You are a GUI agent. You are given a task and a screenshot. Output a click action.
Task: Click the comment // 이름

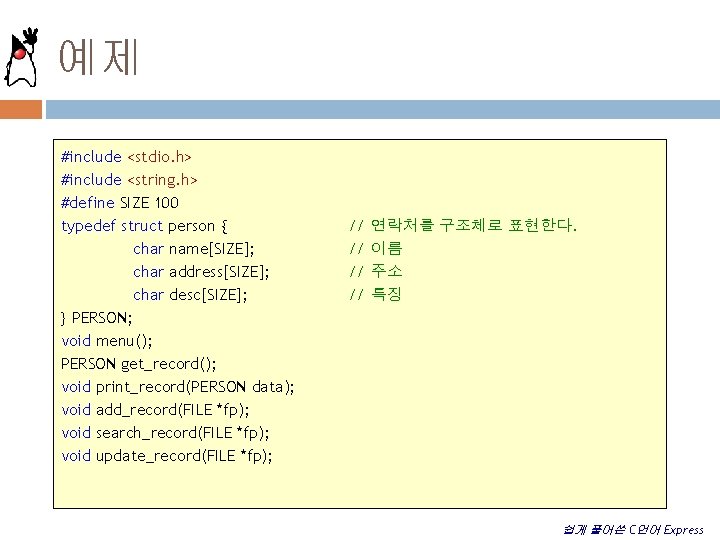pos(376,248)
